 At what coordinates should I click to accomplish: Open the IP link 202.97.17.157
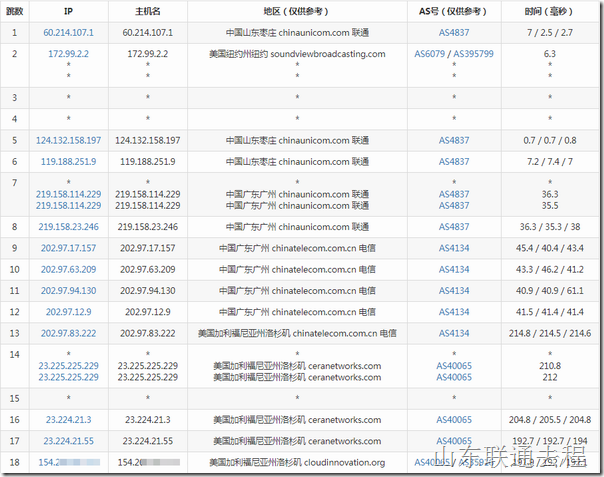tap(68, 248)
